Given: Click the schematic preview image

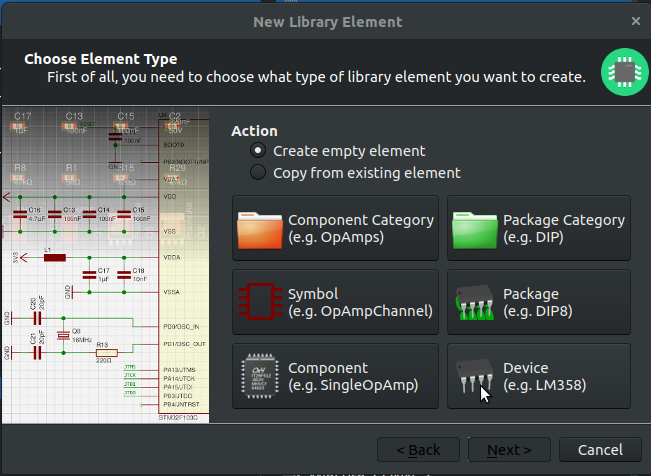Looking at the screenshot, I should coord(105,265).
